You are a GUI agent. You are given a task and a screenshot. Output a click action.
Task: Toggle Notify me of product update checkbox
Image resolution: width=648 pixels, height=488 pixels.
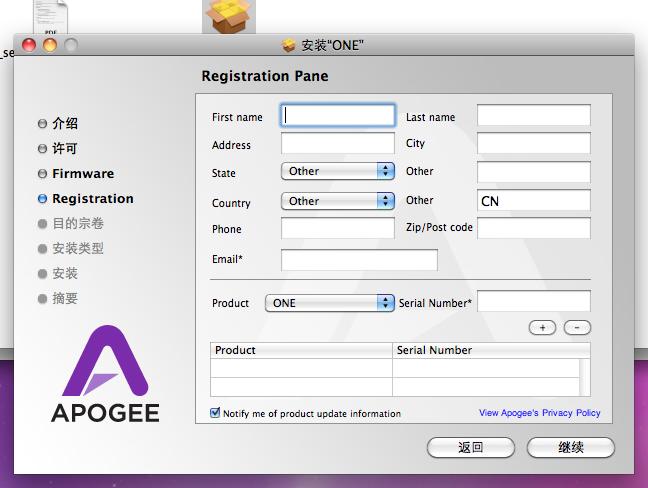[215, 412]
